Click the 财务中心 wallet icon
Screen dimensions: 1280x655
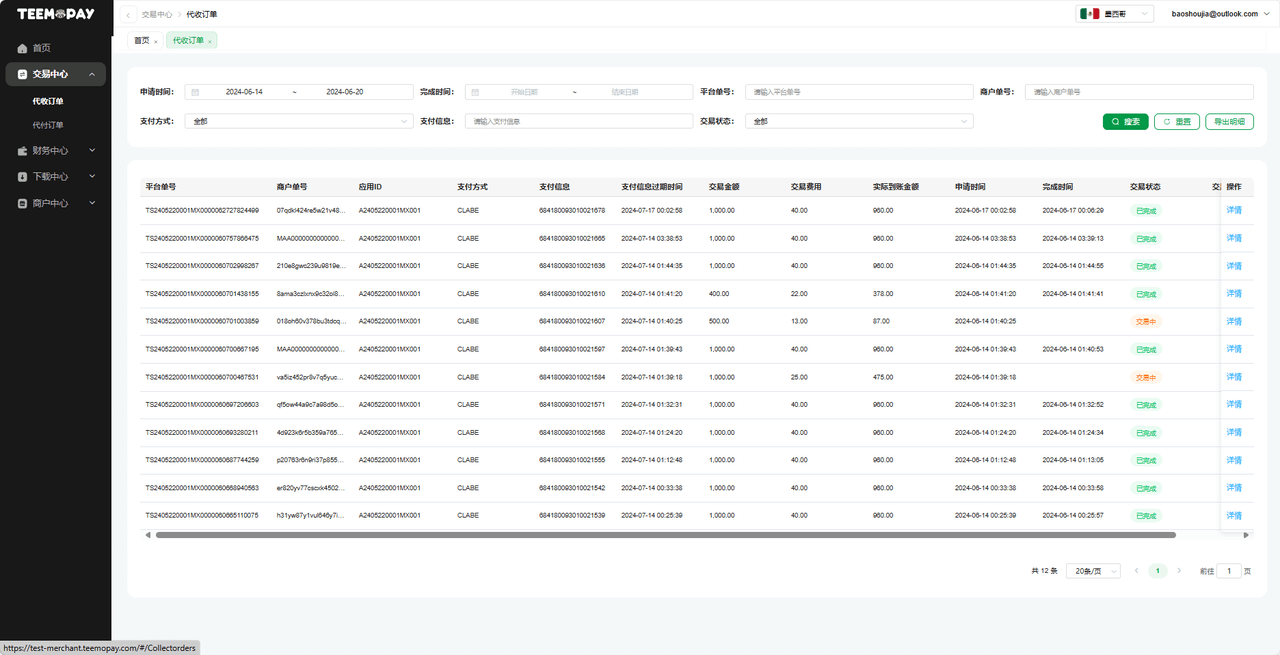pos(22,151)
